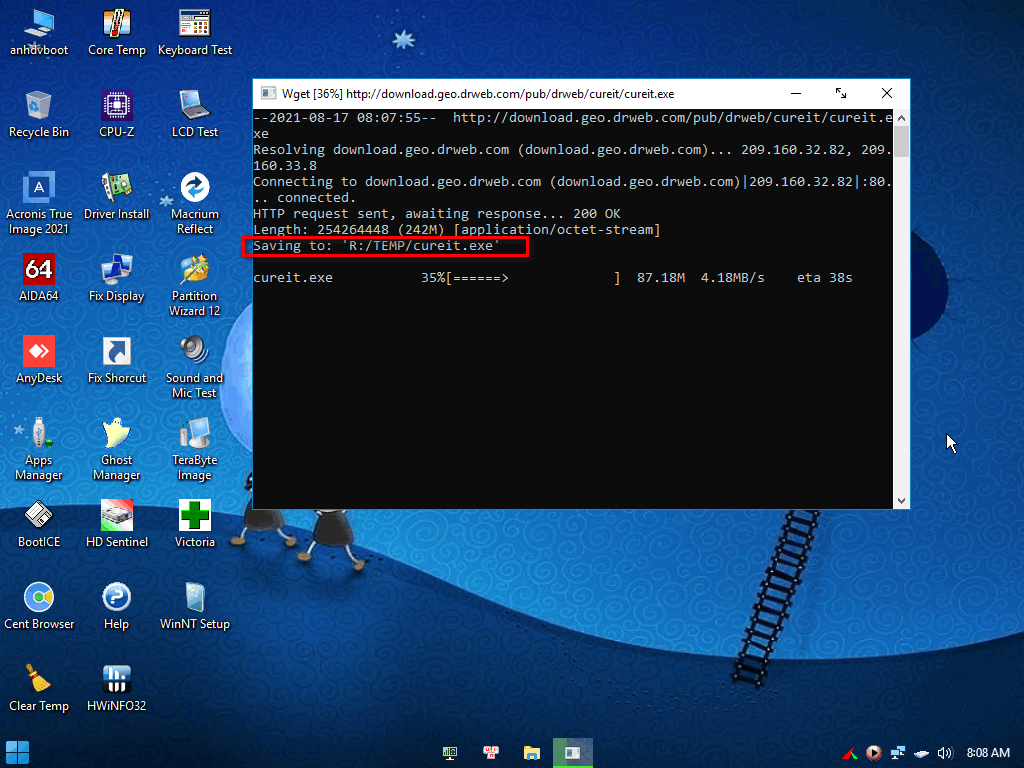Click the drive tray icon beside volume
This screenshot has width=1024, height=768.
[x=921, y=754]
